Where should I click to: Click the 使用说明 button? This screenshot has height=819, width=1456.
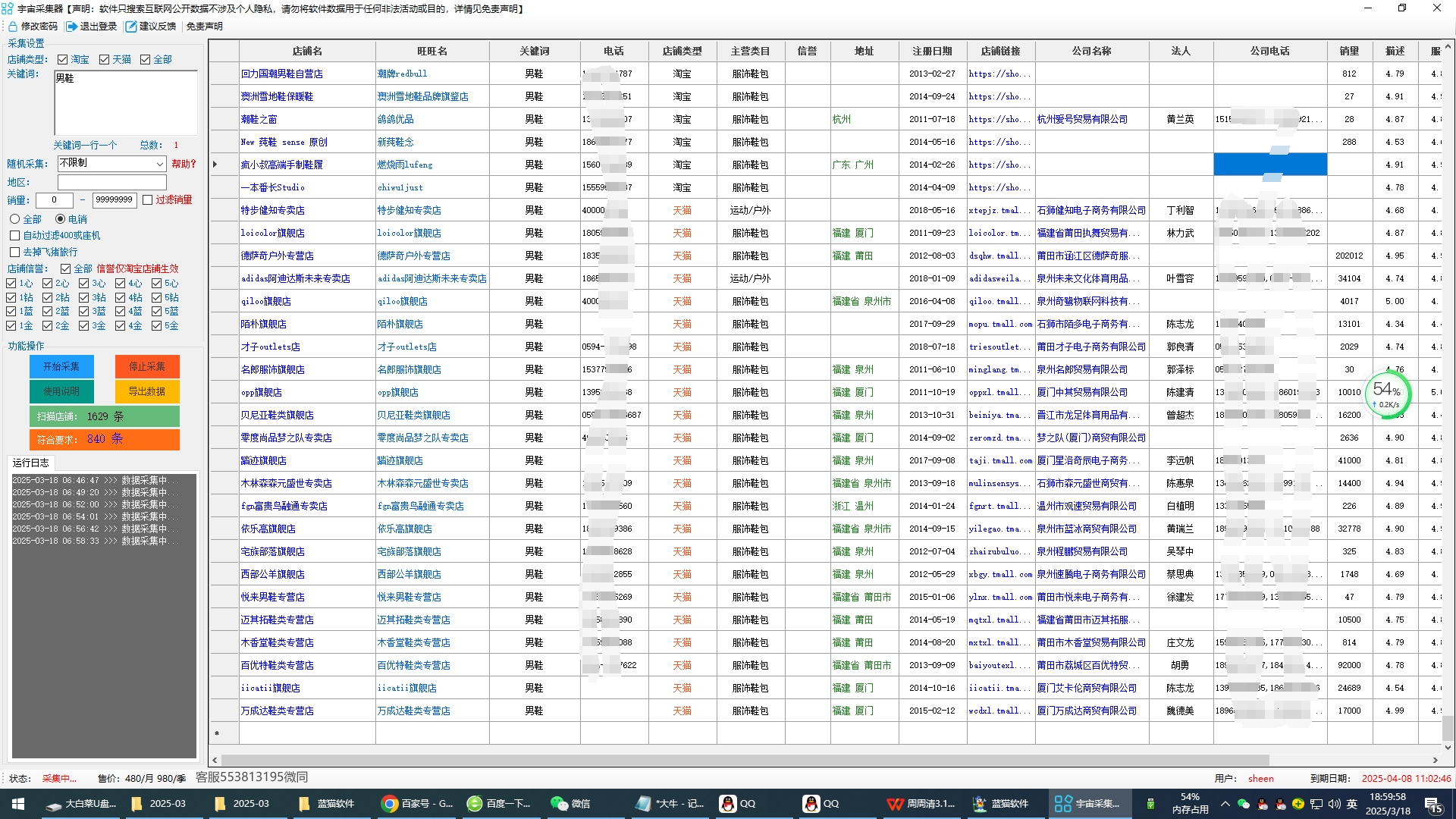tap(61, 392)
